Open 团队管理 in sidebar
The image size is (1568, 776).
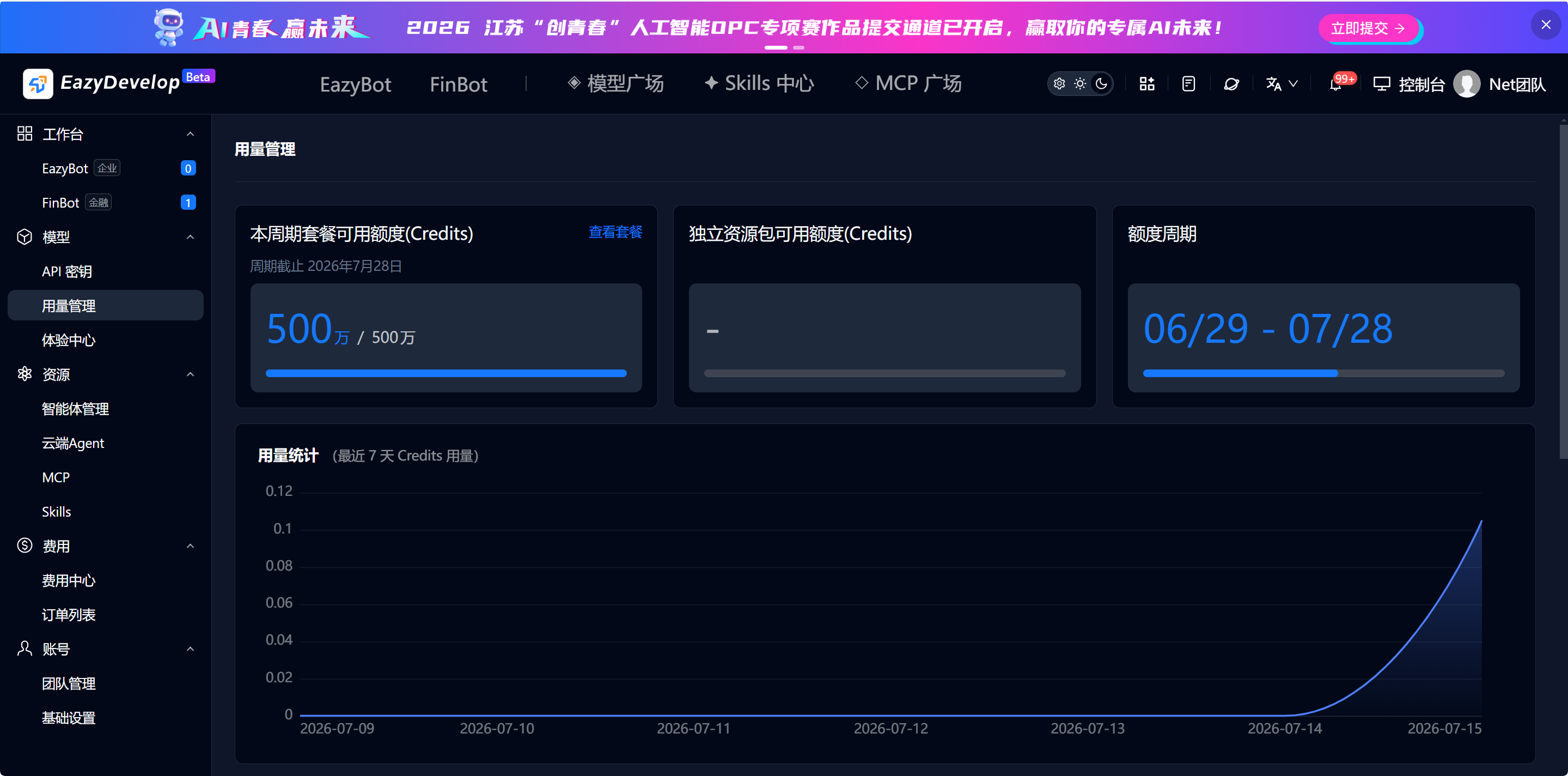point(105,683)
